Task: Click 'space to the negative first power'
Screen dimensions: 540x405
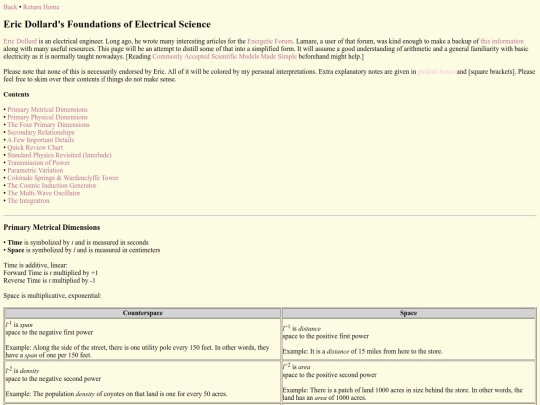Action: 49,332
